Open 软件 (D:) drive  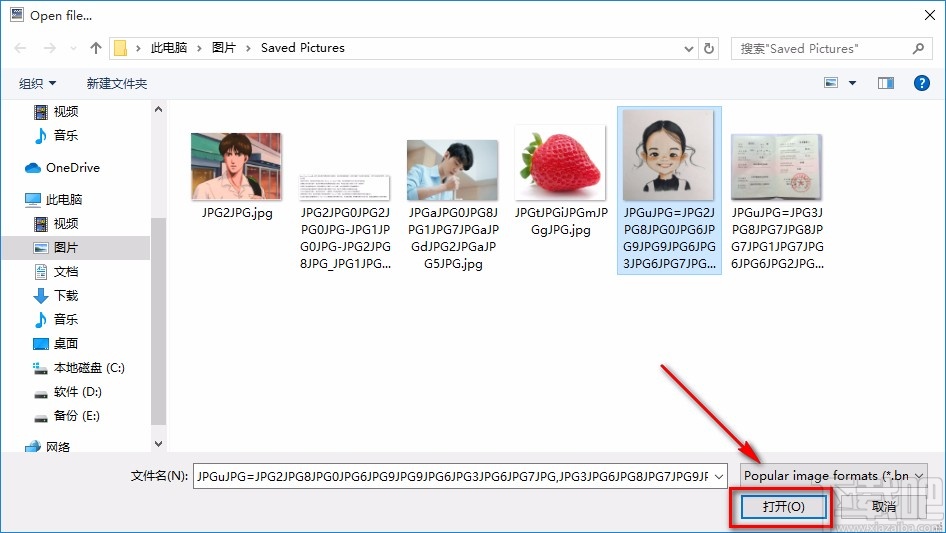pyautogui.click(x=77, y=392)
